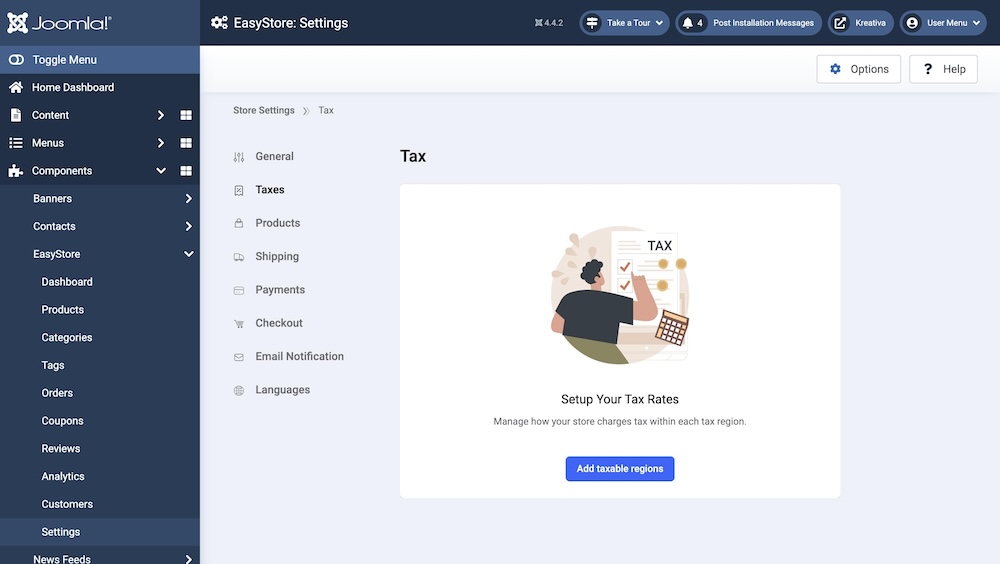Image resolution: width=1000 pixels, height=564 pixels.
Task: Click the Banners sidebar label
Action: tap(52, 198)
